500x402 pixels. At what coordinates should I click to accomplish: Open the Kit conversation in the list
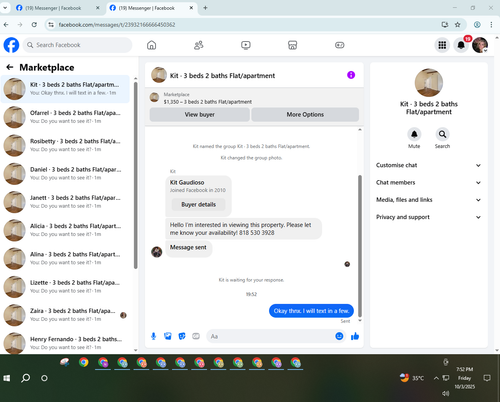(x=65, y=89)
